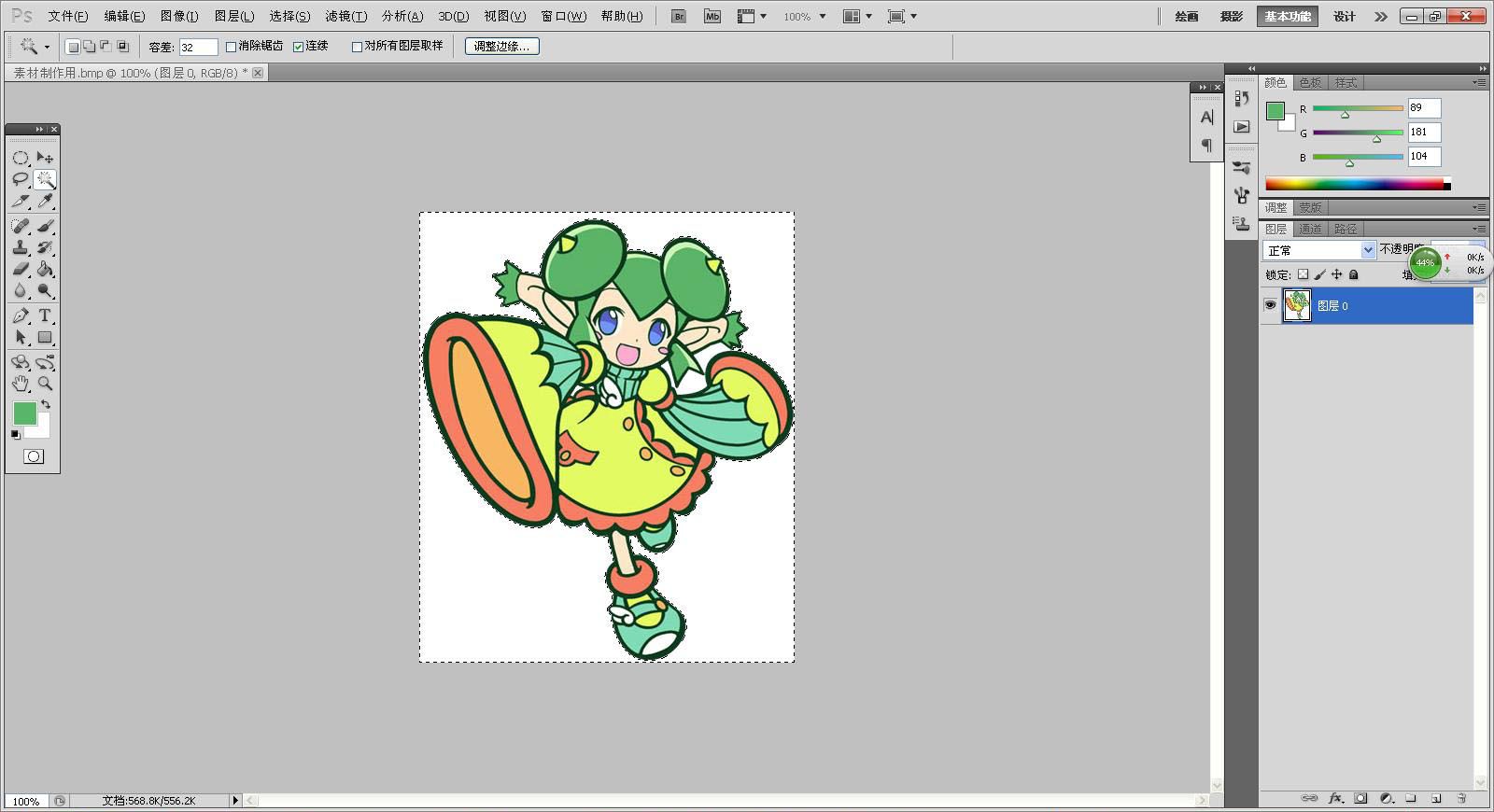1494x812 pixels.
Task: Switch to the 摄影 workspace
Action: [x=1232, y=17]
